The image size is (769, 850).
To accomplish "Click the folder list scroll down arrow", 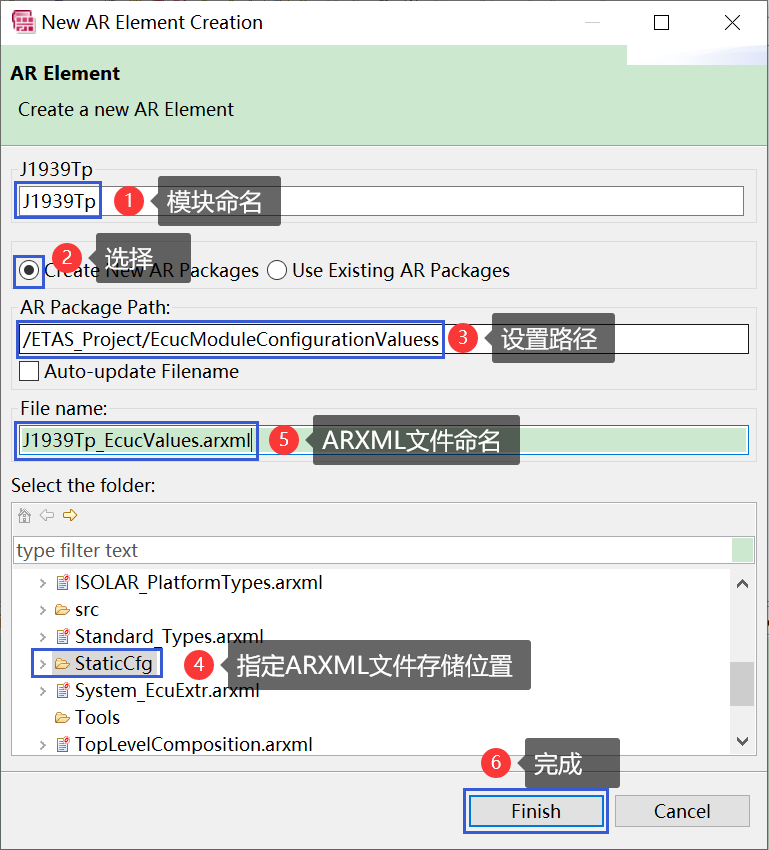I will tap(742, 740).
